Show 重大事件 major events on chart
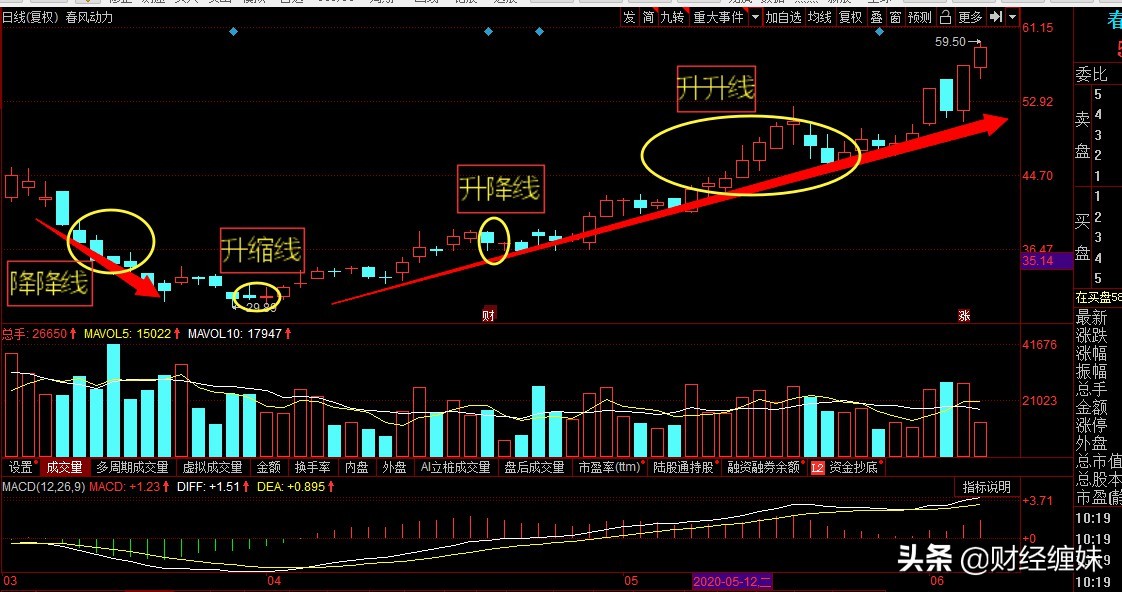The width and height of the screenshot is (1122, 592). click(718, 17)
